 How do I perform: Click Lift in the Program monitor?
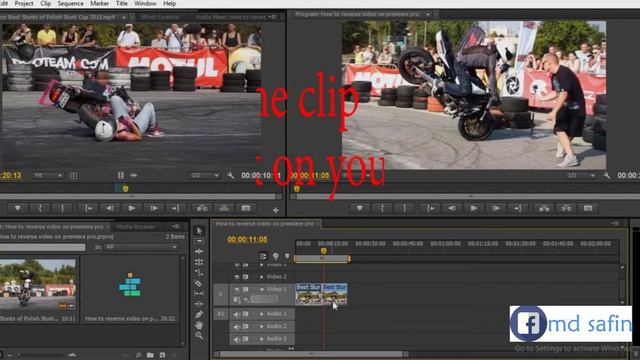544,208
